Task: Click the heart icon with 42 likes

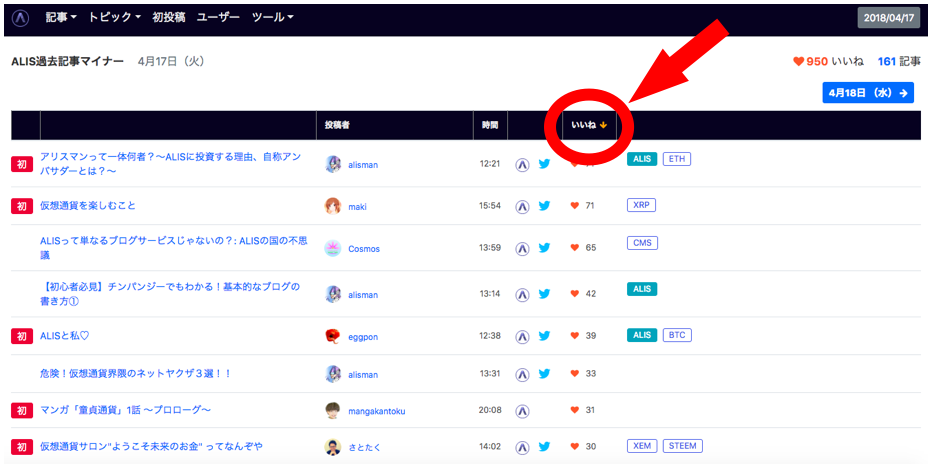Action: [x=575, y=294]
